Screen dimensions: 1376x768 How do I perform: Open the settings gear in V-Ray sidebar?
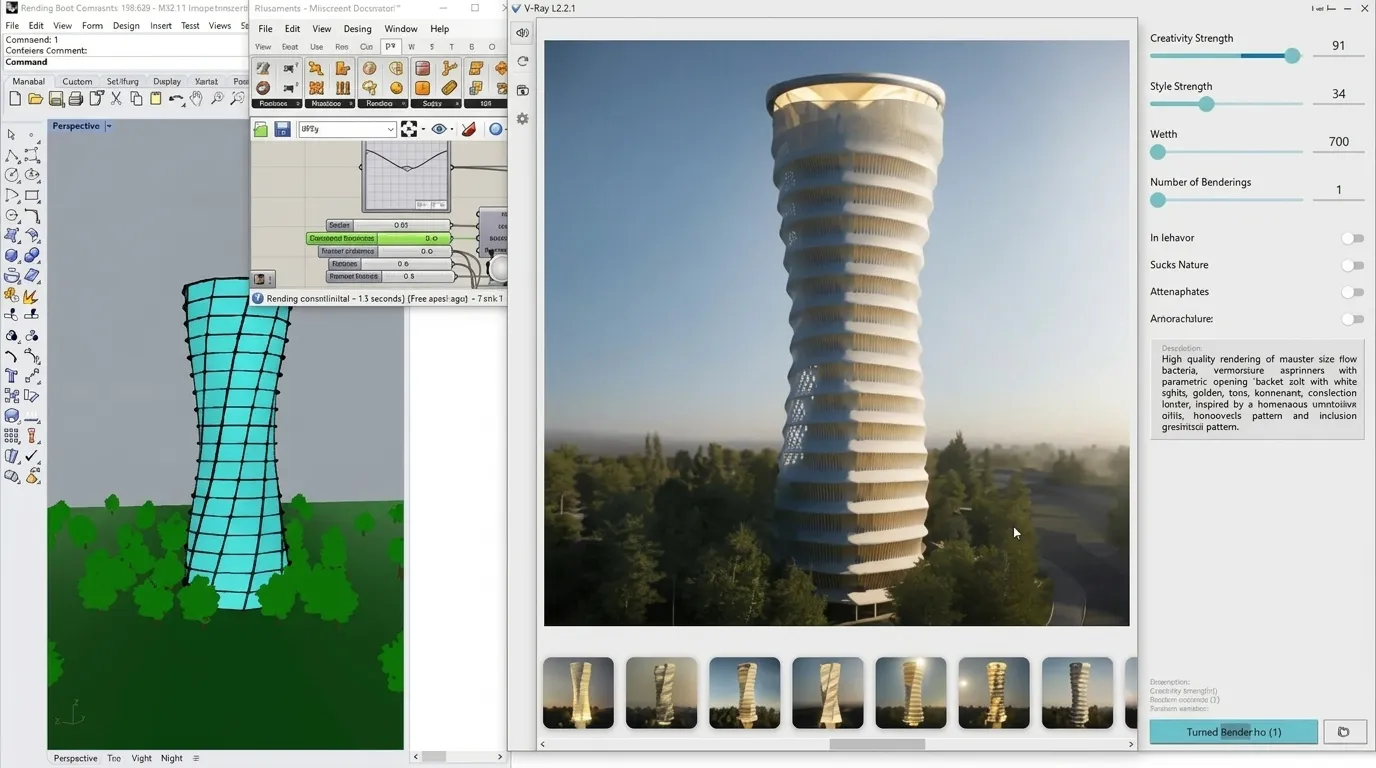coord(522,119)
